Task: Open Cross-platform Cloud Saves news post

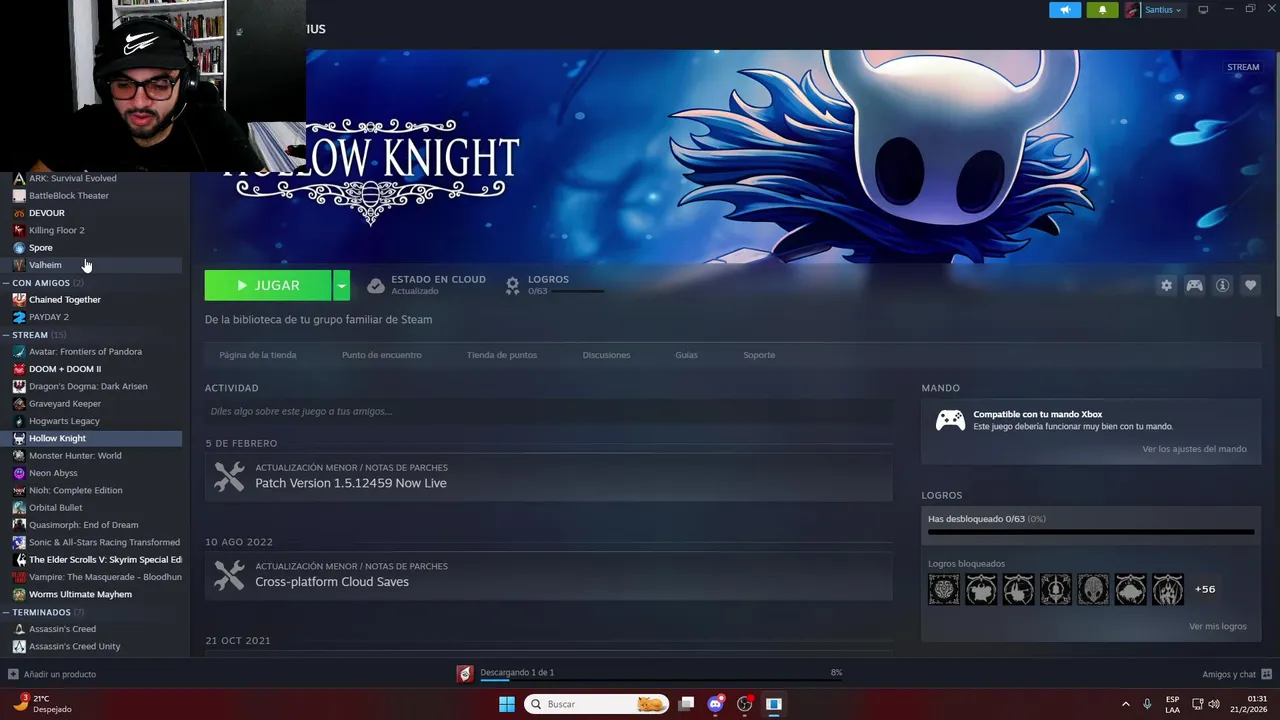Action: (x=332, y=582)
